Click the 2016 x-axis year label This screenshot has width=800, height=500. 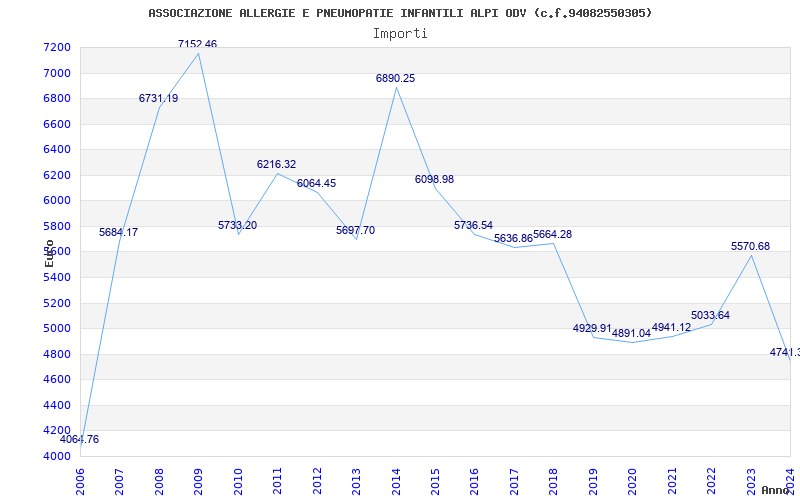(474, 481)
